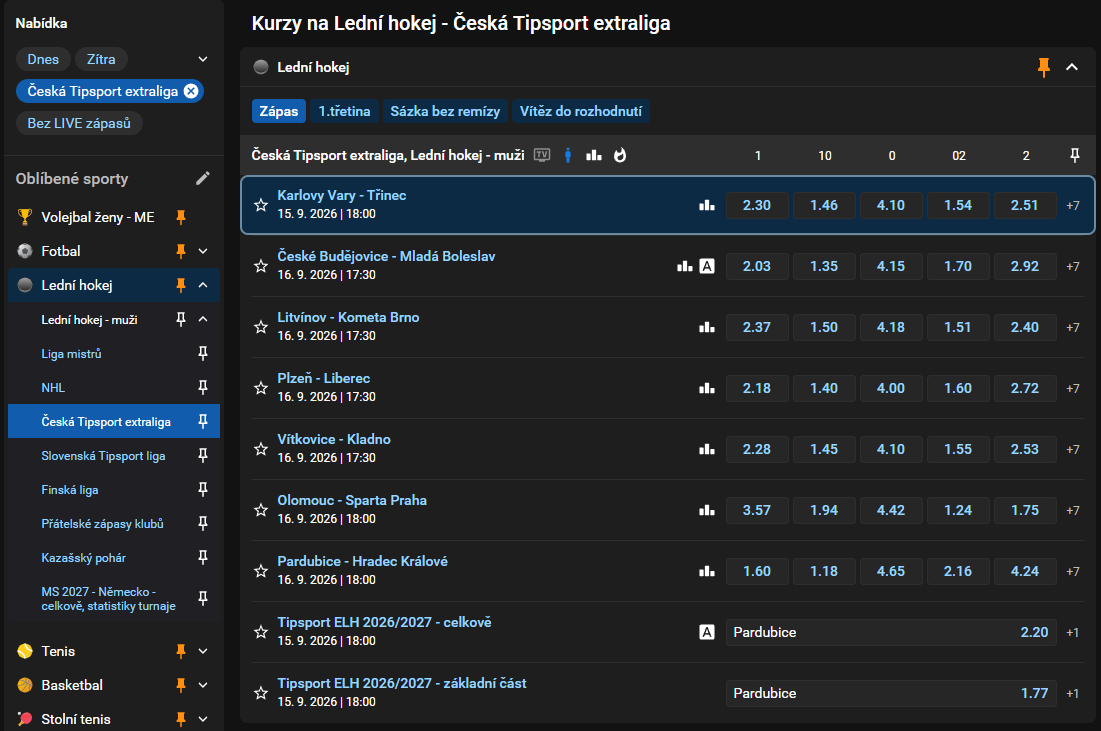The height and width of the screenshot is (731, 1101).
Task: Expand Basketbal sport in sidebar
Action: (203, 685)
